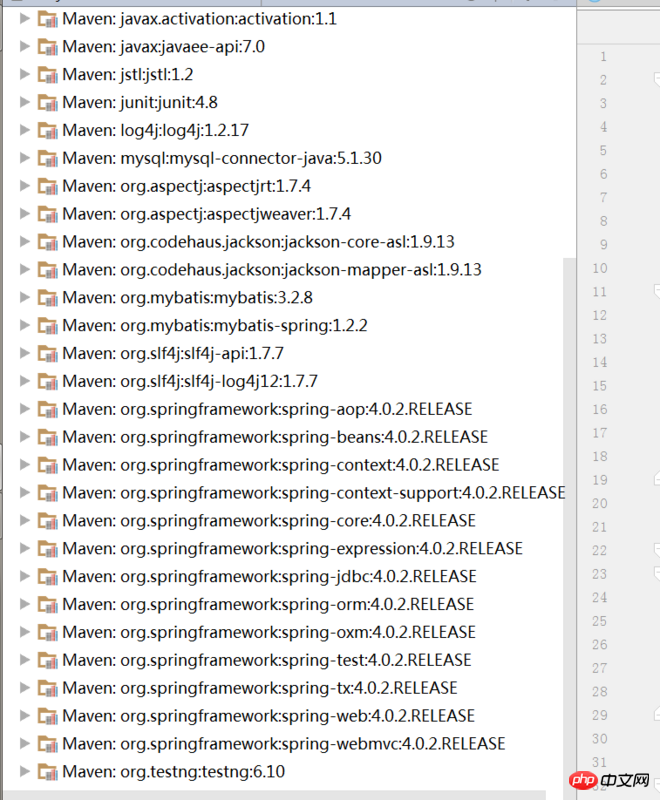
Task: Click library icon for javax.activation:activation:1.1
Action: coord(47,19)
